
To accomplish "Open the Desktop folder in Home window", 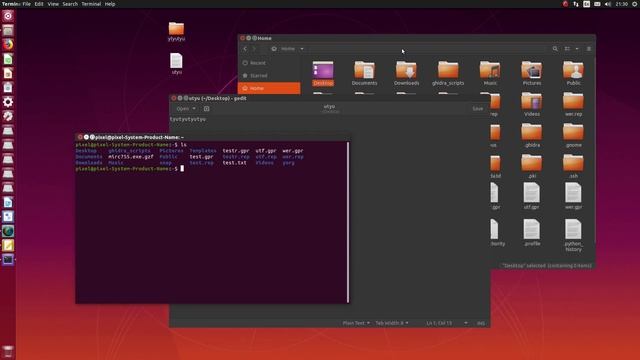I will click(x=323, y=73).
